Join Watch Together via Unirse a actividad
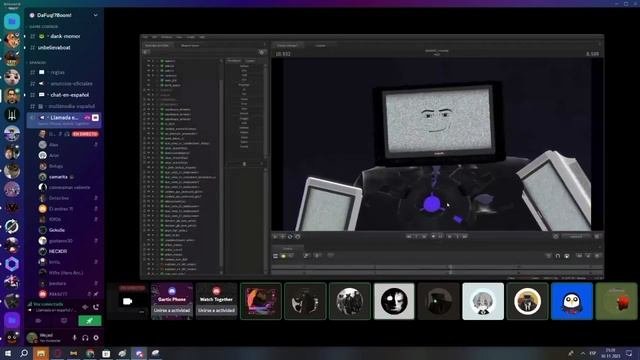 click(216, 311)
